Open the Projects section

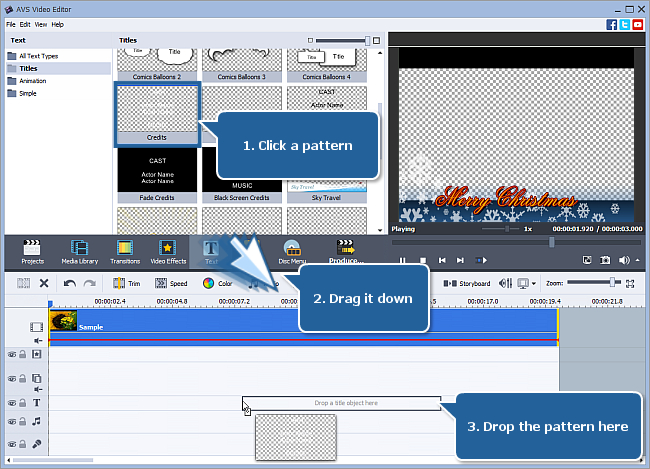[32, 252]
